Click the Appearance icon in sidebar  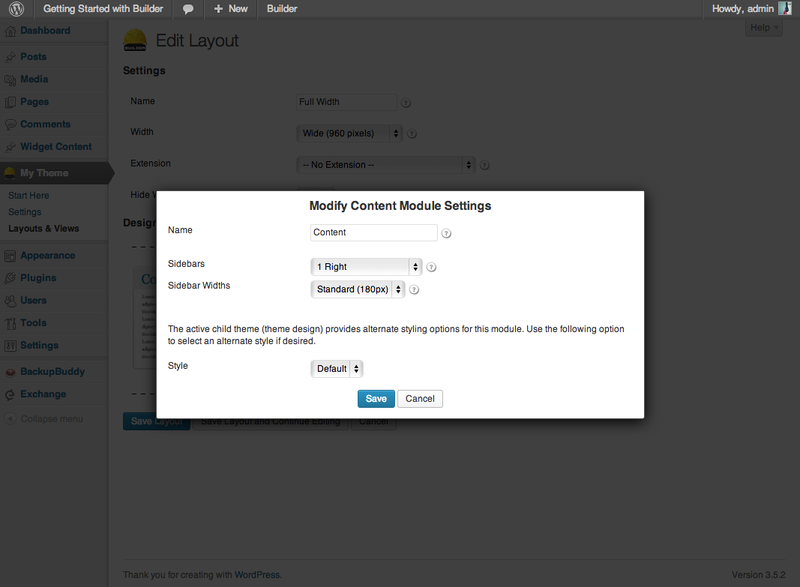pos(10,256)
